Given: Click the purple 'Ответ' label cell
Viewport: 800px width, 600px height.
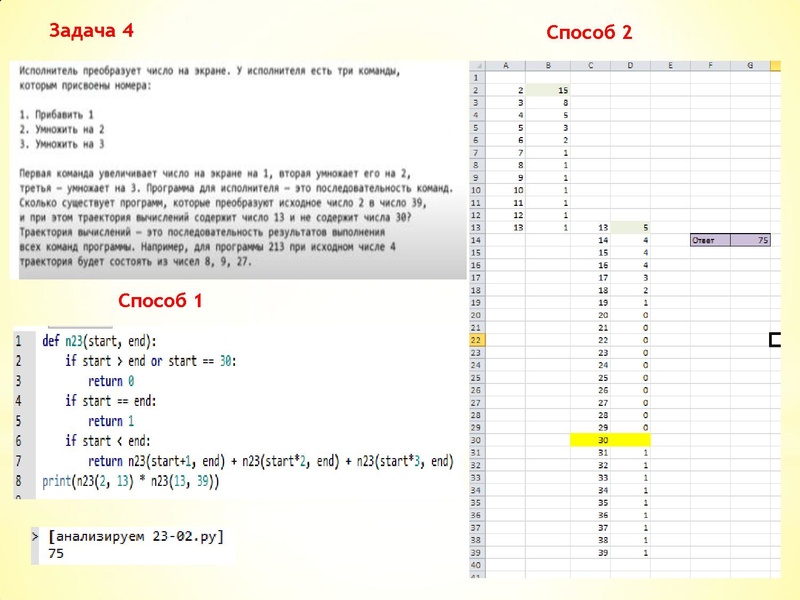Looking at the screenshot, I should click(x=710, y=240).
